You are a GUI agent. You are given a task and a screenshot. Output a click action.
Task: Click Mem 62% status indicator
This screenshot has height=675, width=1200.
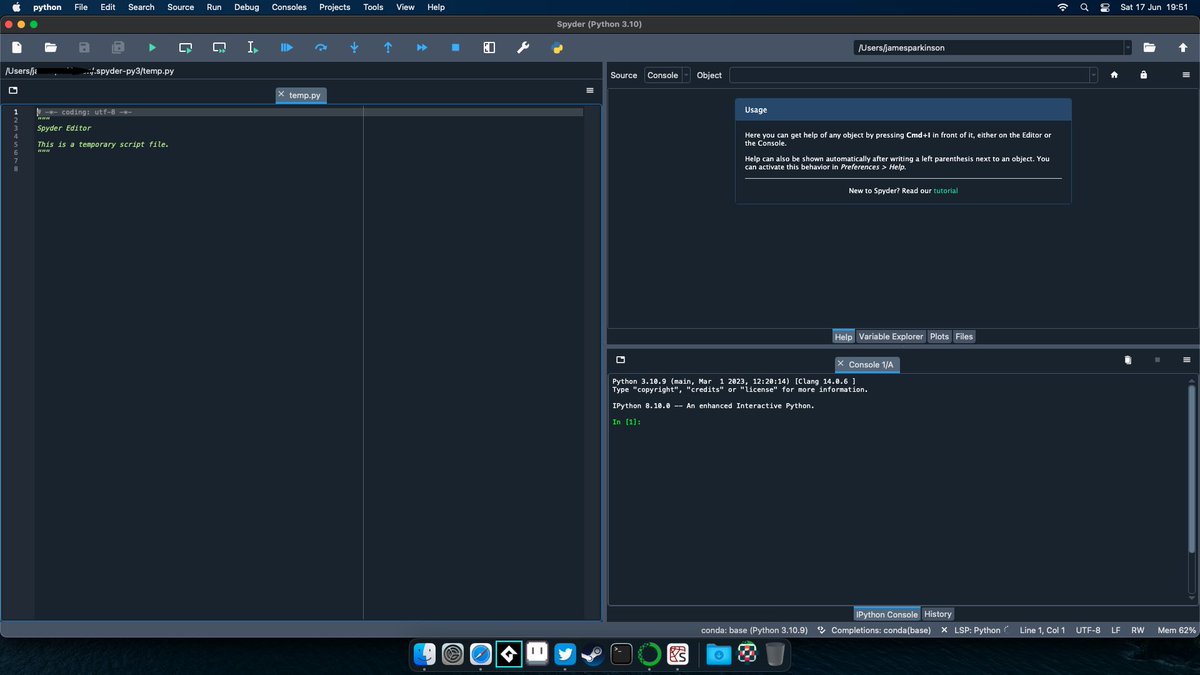pos(1176,630)
